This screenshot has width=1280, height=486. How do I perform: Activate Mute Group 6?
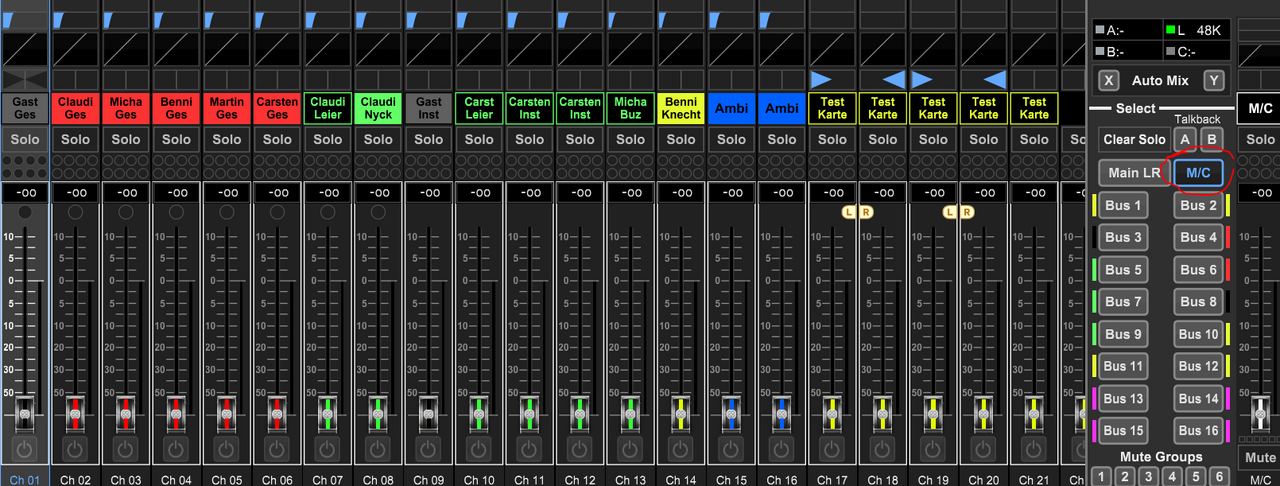[1221, 476]
